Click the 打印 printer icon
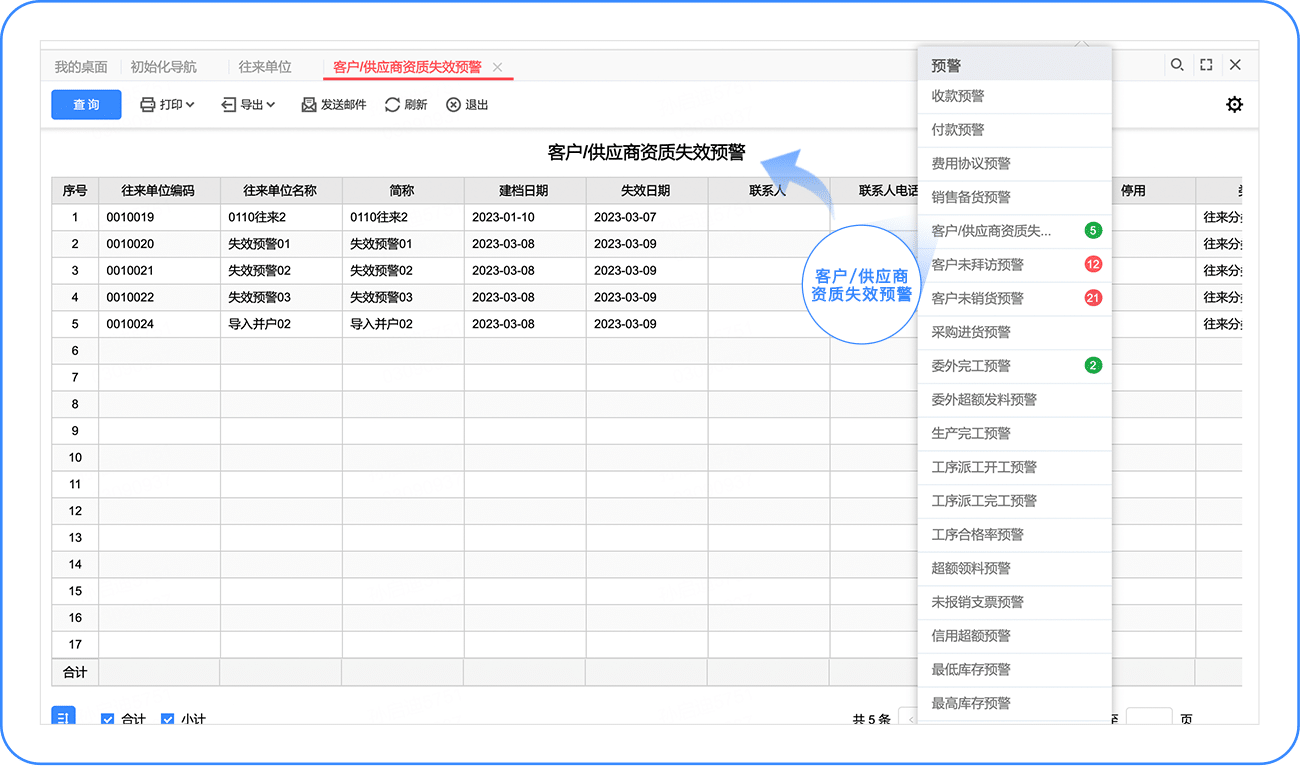Screen dimensions: 1300x766 (148, 105)
